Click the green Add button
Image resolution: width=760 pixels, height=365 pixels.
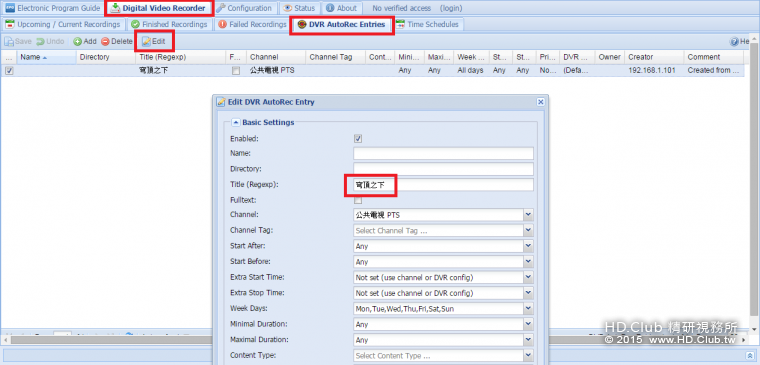(85, 42)
